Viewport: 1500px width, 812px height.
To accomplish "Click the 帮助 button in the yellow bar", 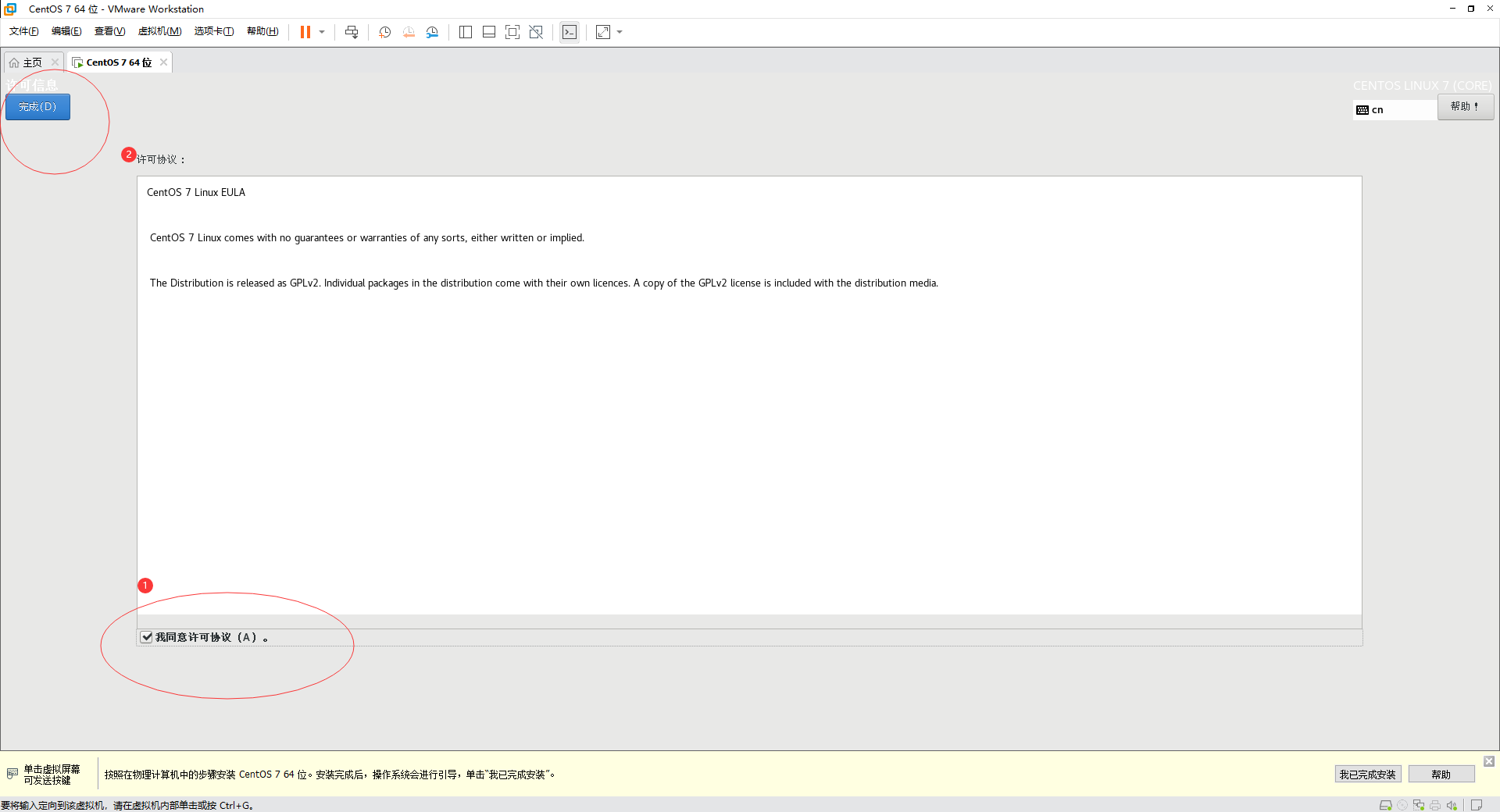I will [x=1441, y=775].
